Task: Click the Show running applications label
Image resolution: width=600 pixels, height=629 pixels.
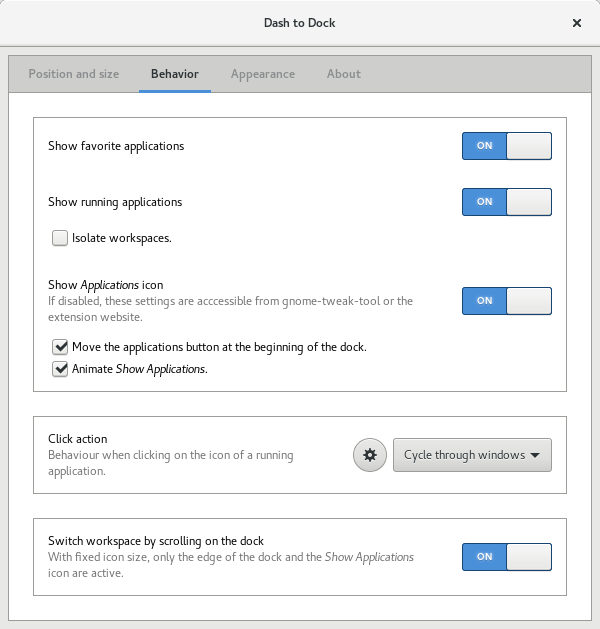Action: pos(115,202)
